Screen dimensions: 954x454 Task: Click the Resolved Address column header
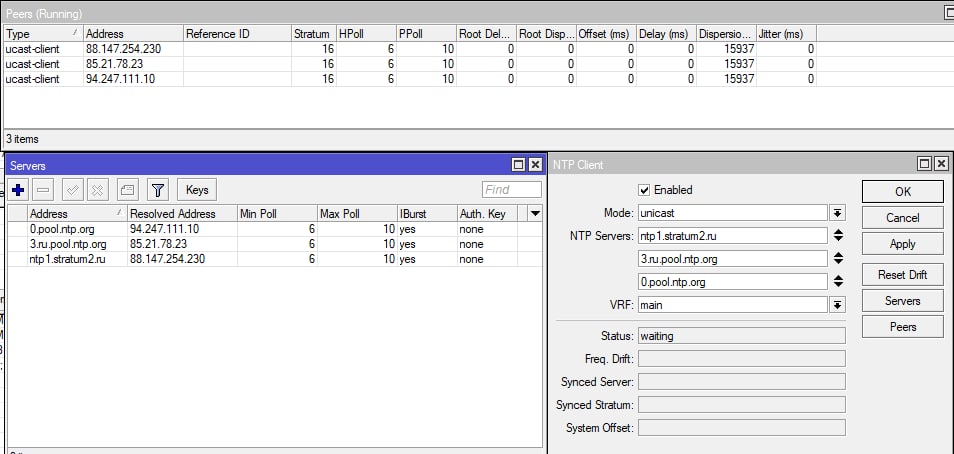tap(182, 214)
